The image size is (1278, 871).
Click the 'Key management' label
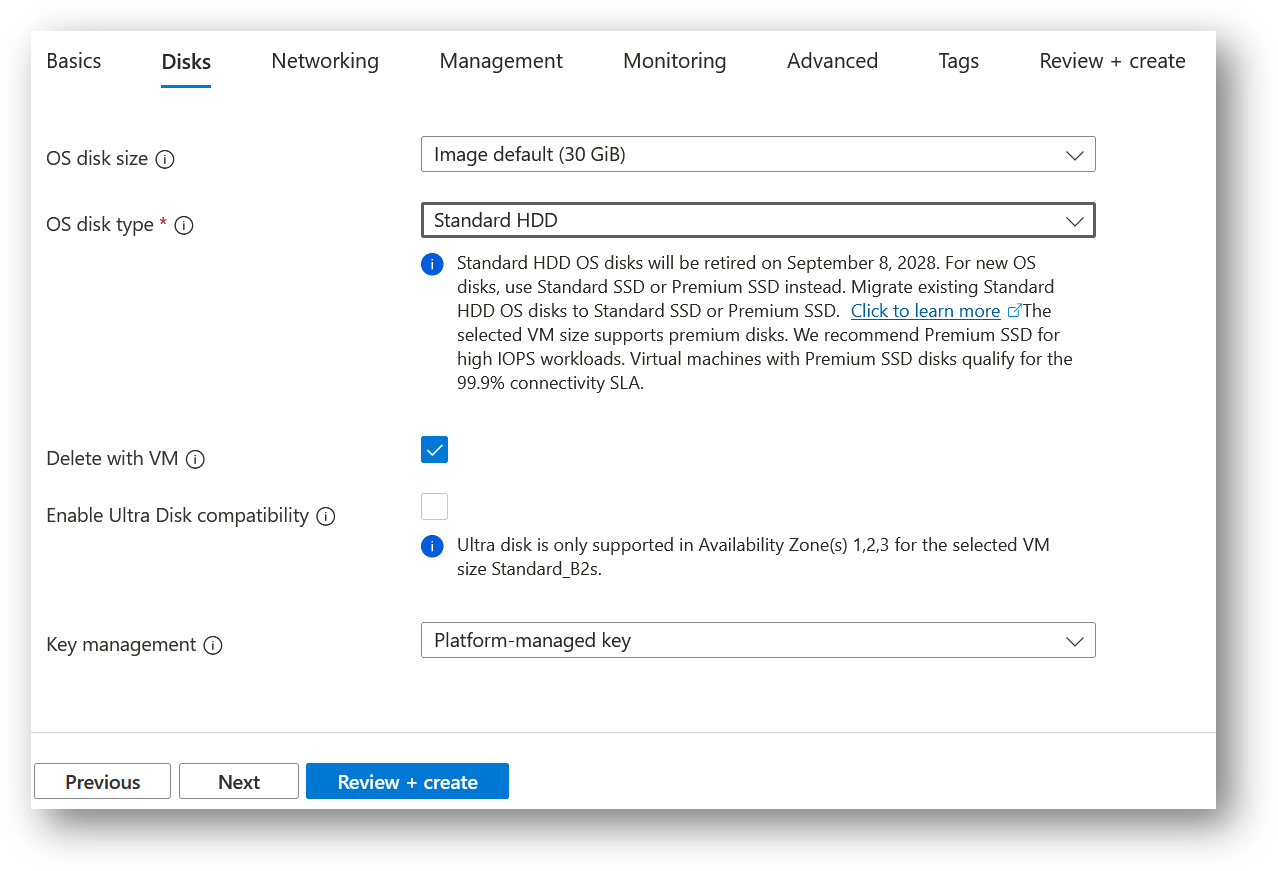[x=121, y=645]
